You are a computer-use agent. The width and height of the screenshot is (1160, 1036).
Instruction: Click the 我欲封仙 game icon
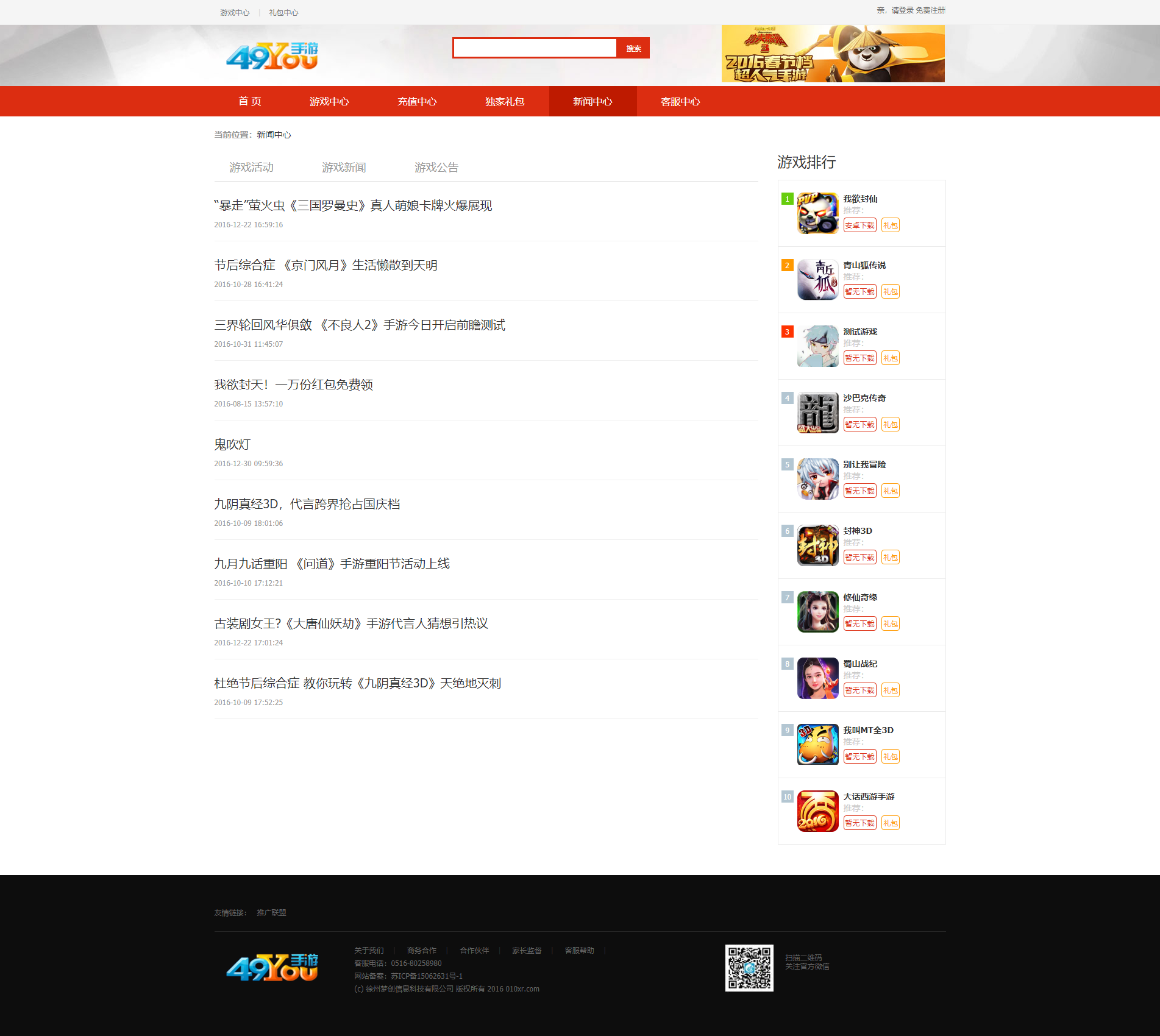pyautogui.click(x=817, y=213)
